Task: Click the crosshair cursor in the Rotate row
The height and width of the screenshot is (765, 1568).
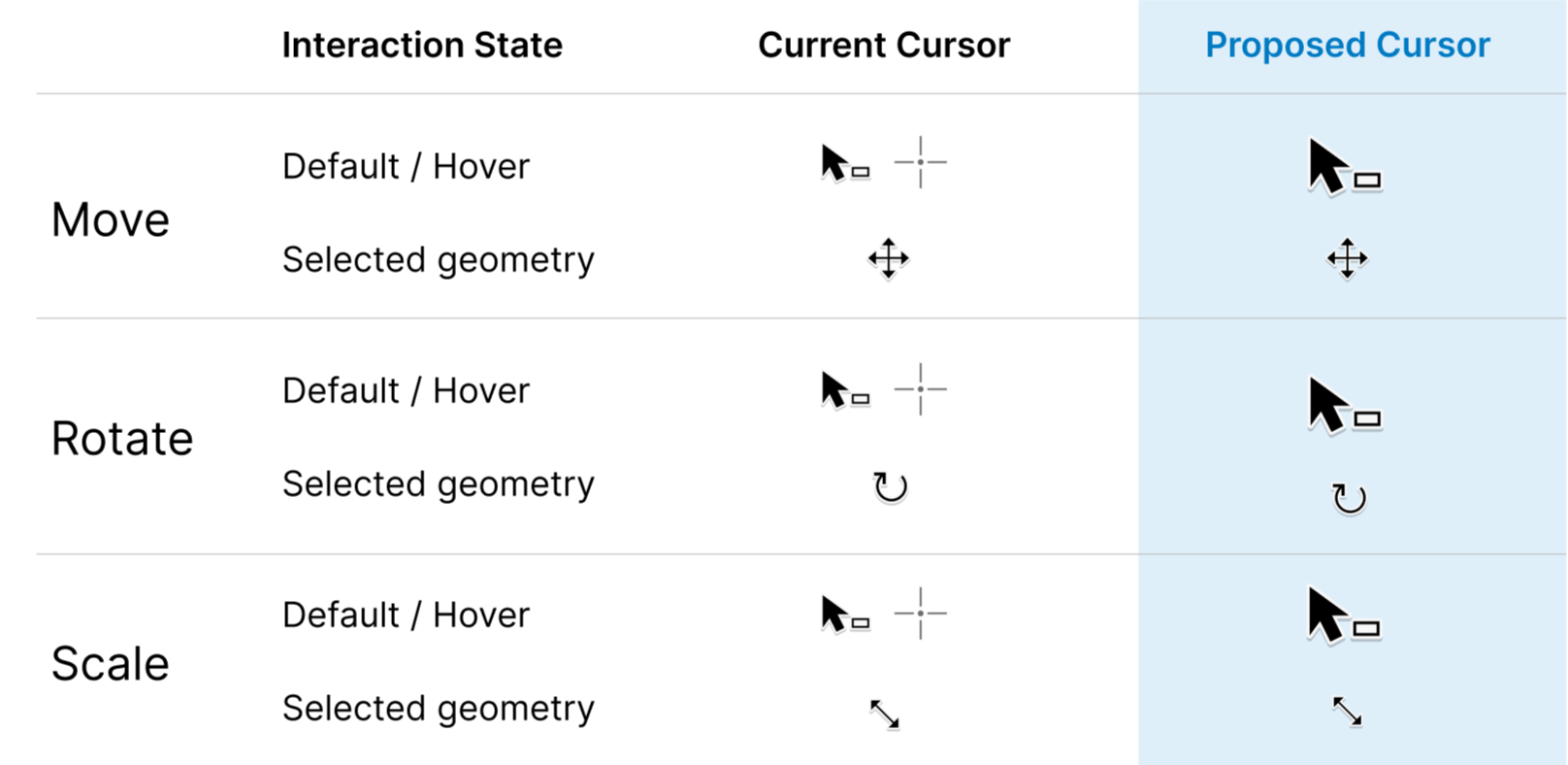Action: (920, 389)
